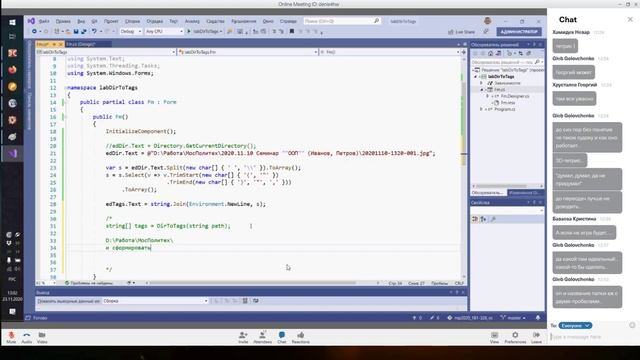Click the Invite participants icon
This screenshot has width=640, height=360.
pyautogui.click(x=243, y=335)
